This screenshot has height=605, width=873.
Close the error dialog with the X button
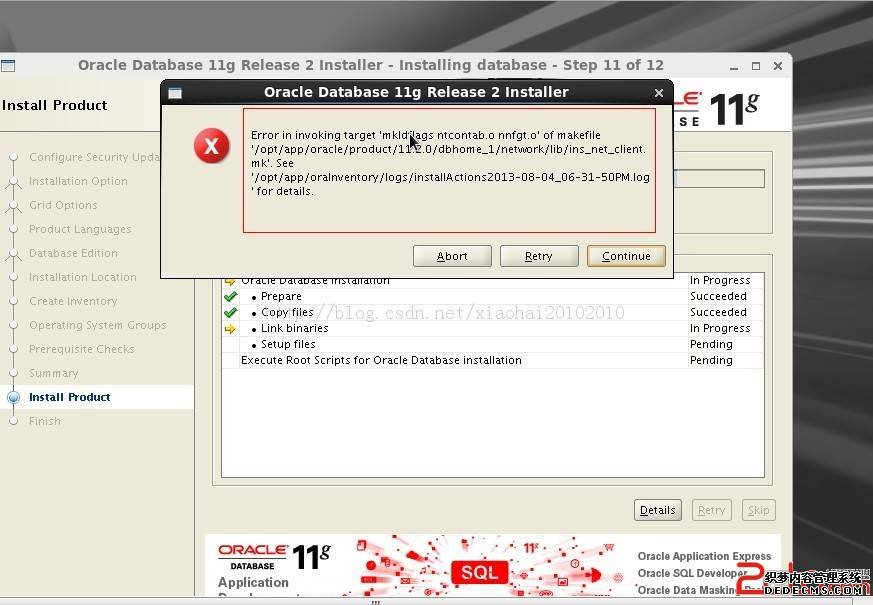(x=658, y=93)
